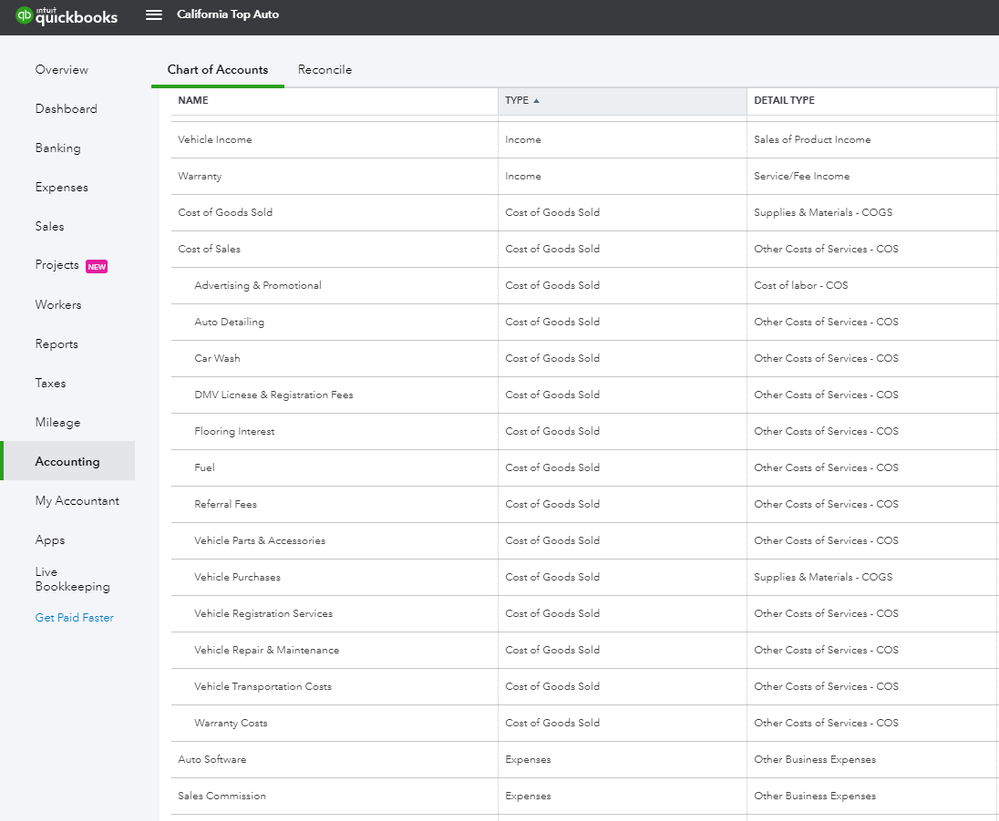Select the Chart of Accounts tab
The width and height of the screenshot is (999, 821).
[218, 70]
